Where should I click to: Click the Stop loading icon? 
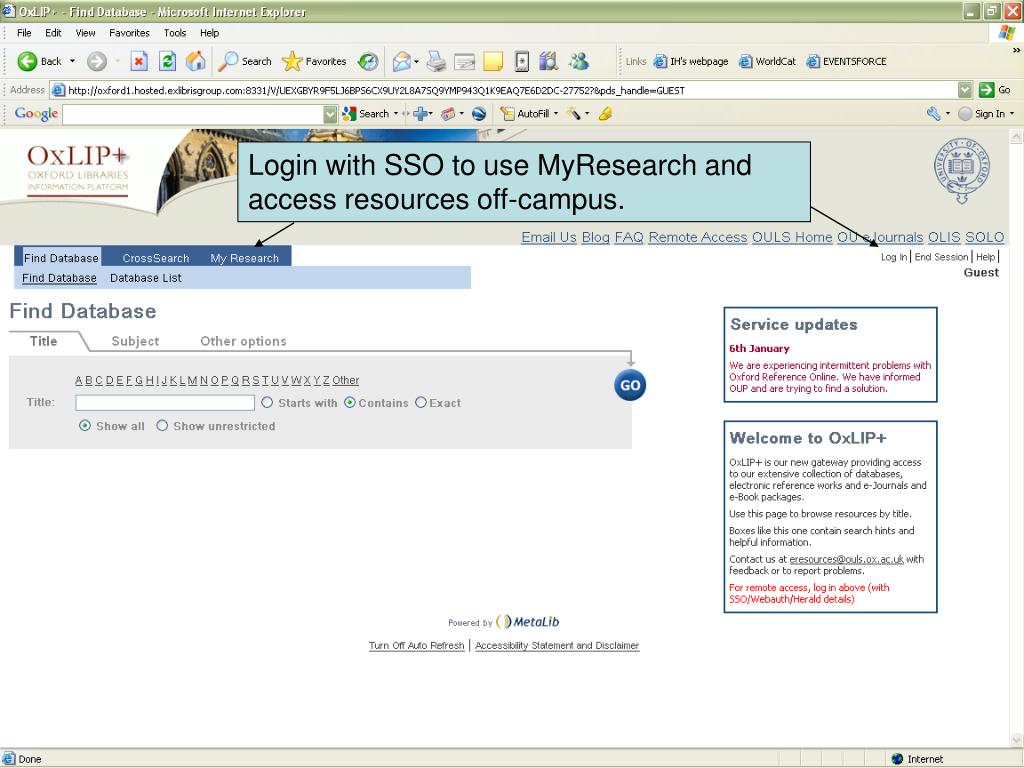tap(140, 61)
